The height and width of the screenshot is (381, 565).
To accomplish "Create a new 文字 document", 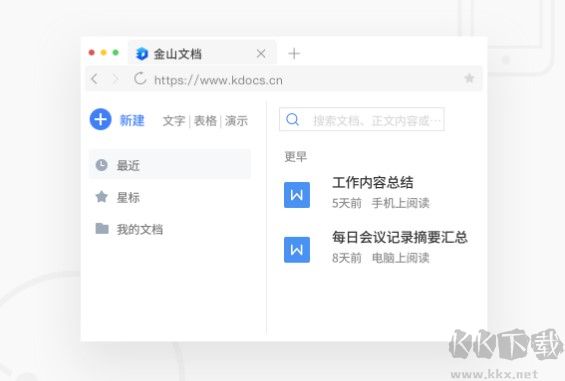I will 174,121.
